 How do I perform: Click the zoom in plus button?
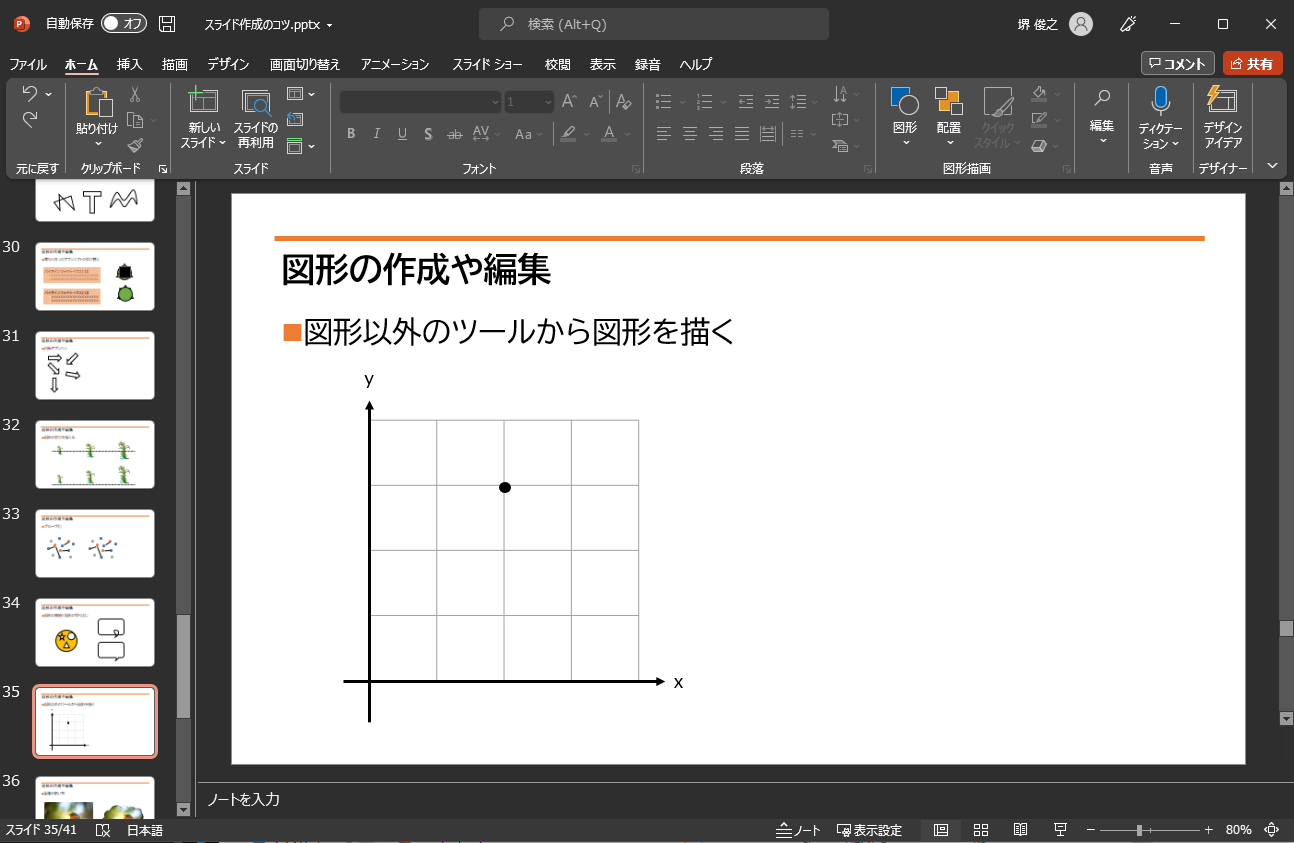(x=1208, y=830)
